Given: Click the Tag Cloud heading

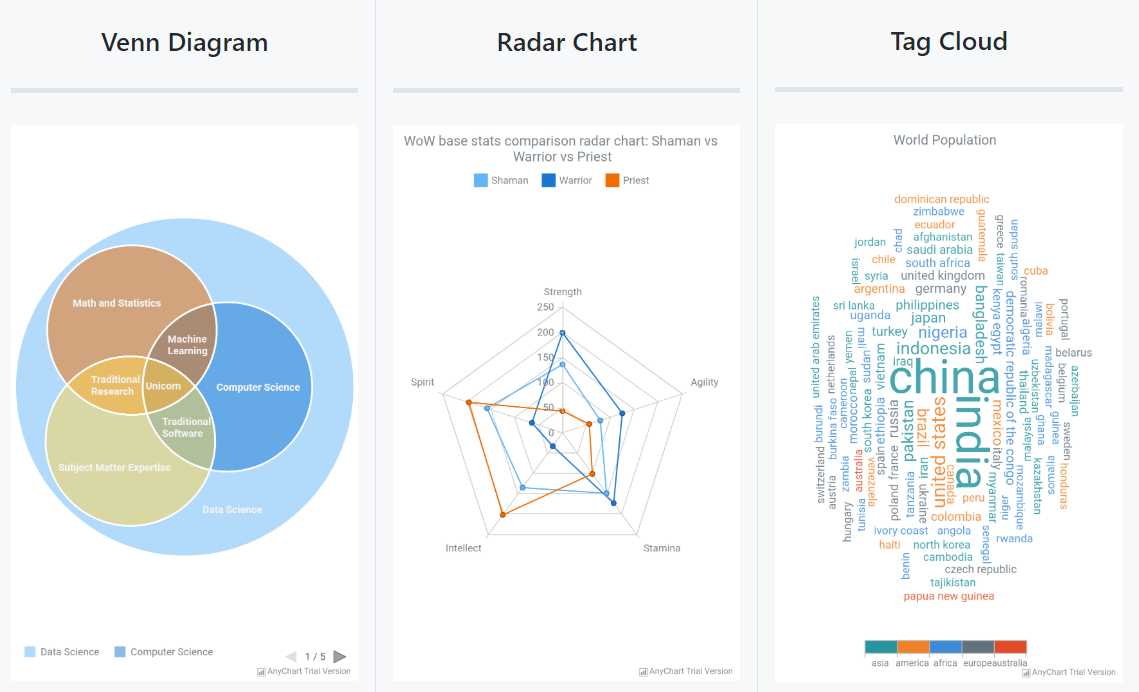Looking at the screenshot, I should [949, 42].
